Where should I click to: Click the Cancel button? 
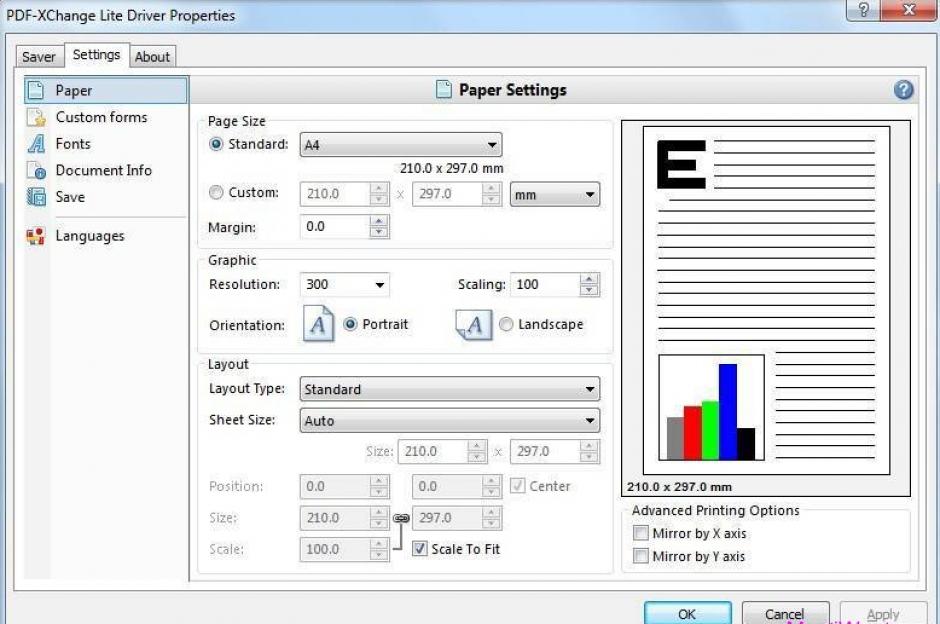784,613
